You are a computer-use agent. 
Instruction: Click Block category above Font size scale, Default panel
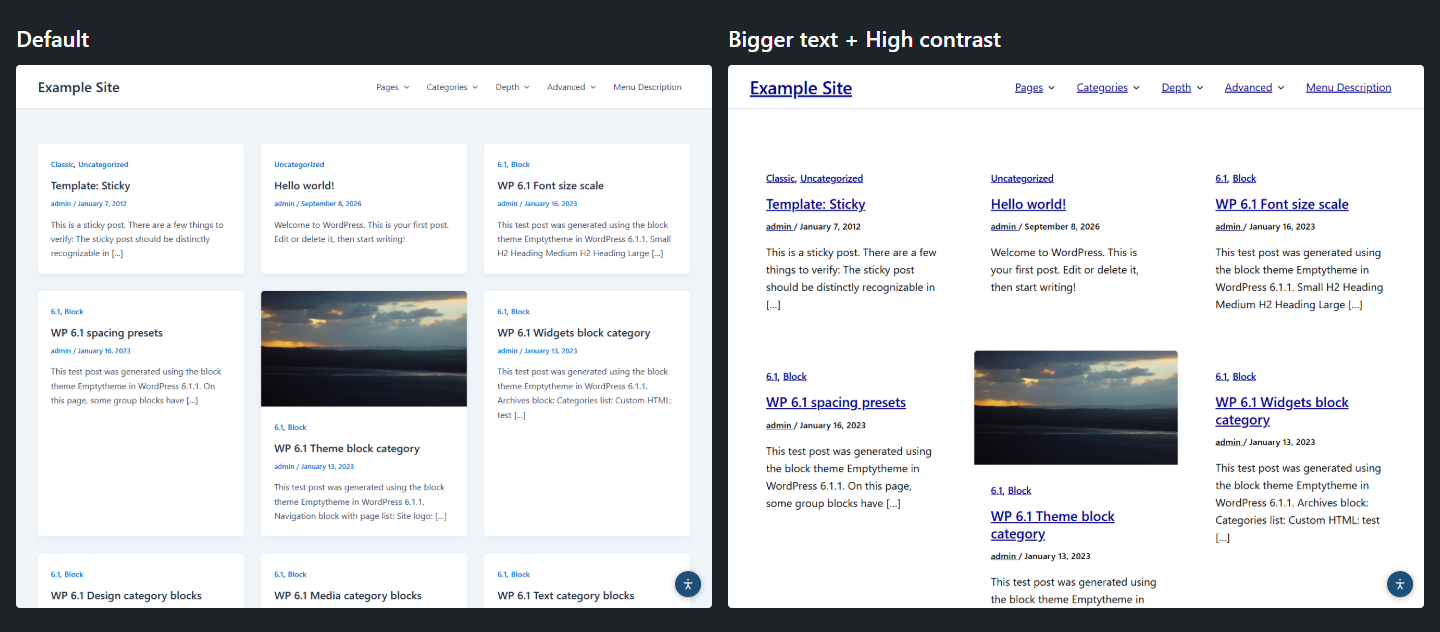pyautogui.click(x=520, y=164)
